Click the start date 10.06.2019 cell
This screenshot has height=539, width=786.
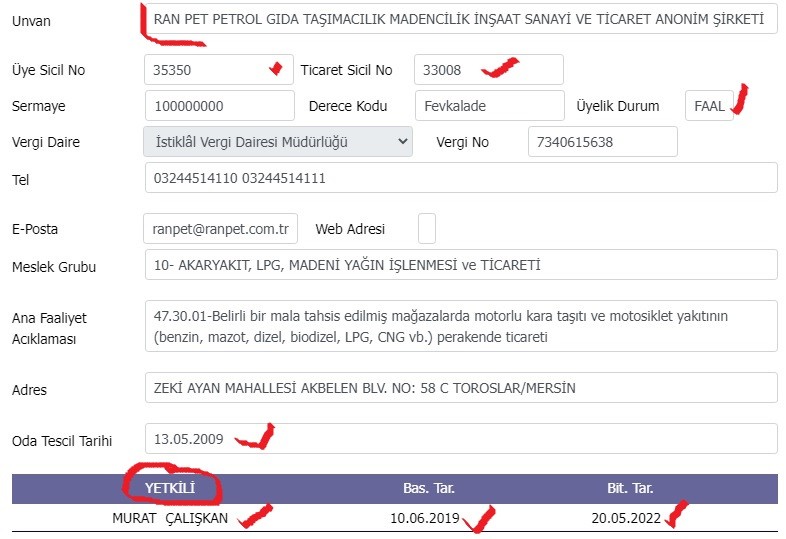tap(425, 518)
